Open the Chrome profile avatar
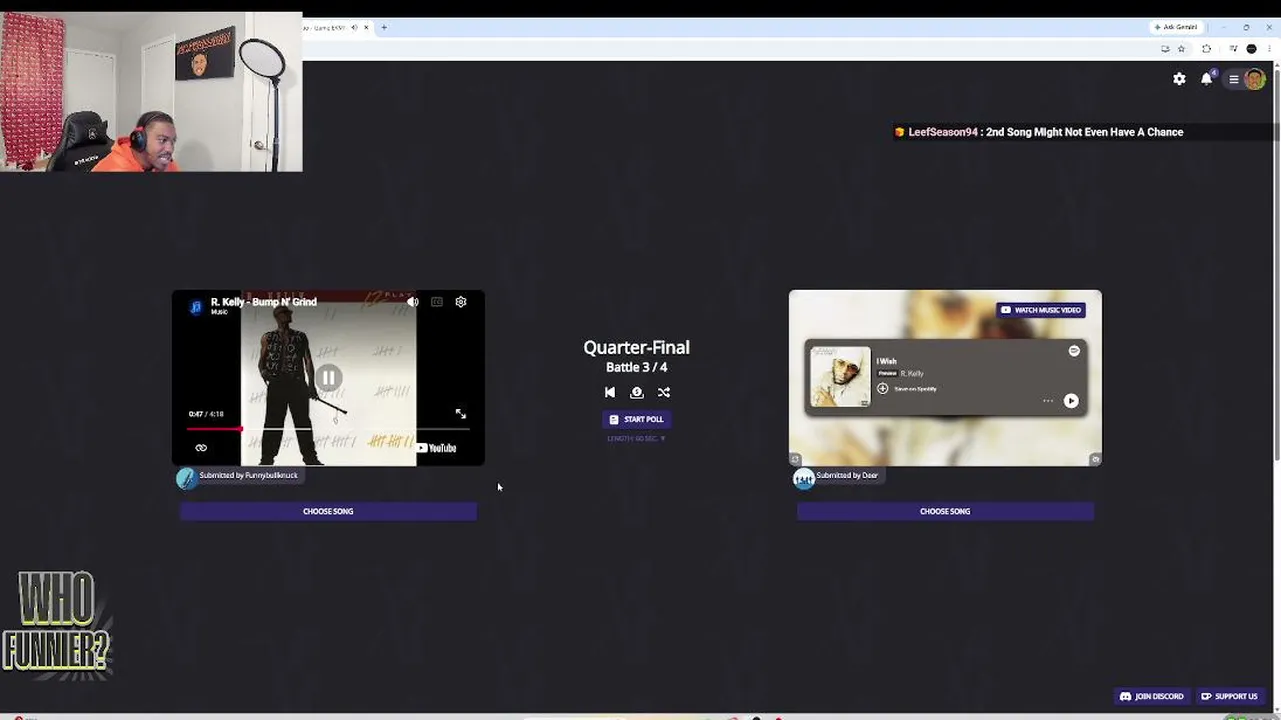 click(x=1251, y=49)
